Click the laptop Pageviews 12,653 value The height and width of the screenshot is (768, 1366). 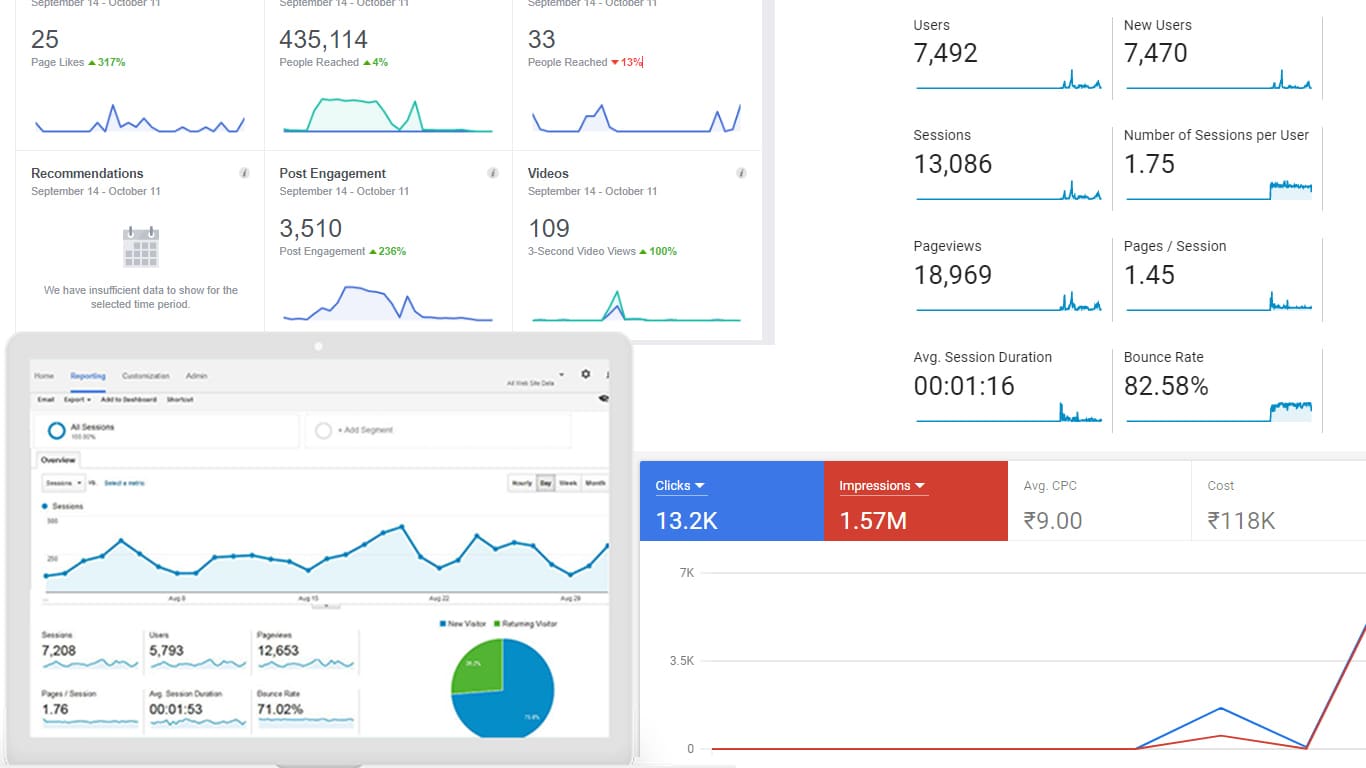coord(278,650)
